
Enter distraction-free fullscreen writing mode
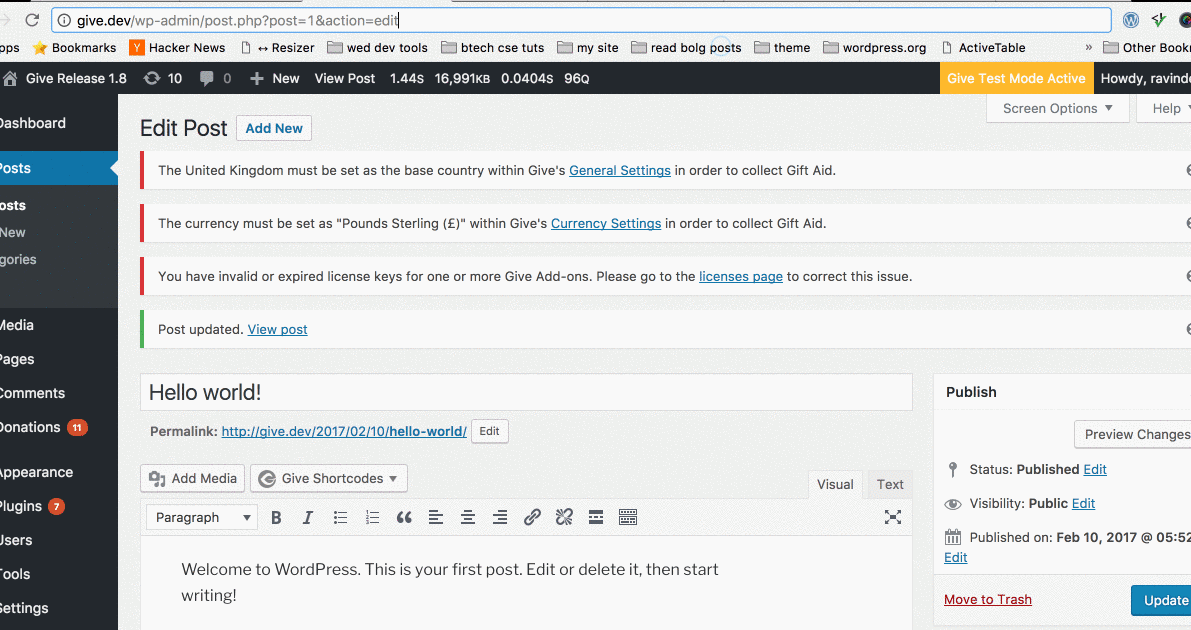point(893,517)
